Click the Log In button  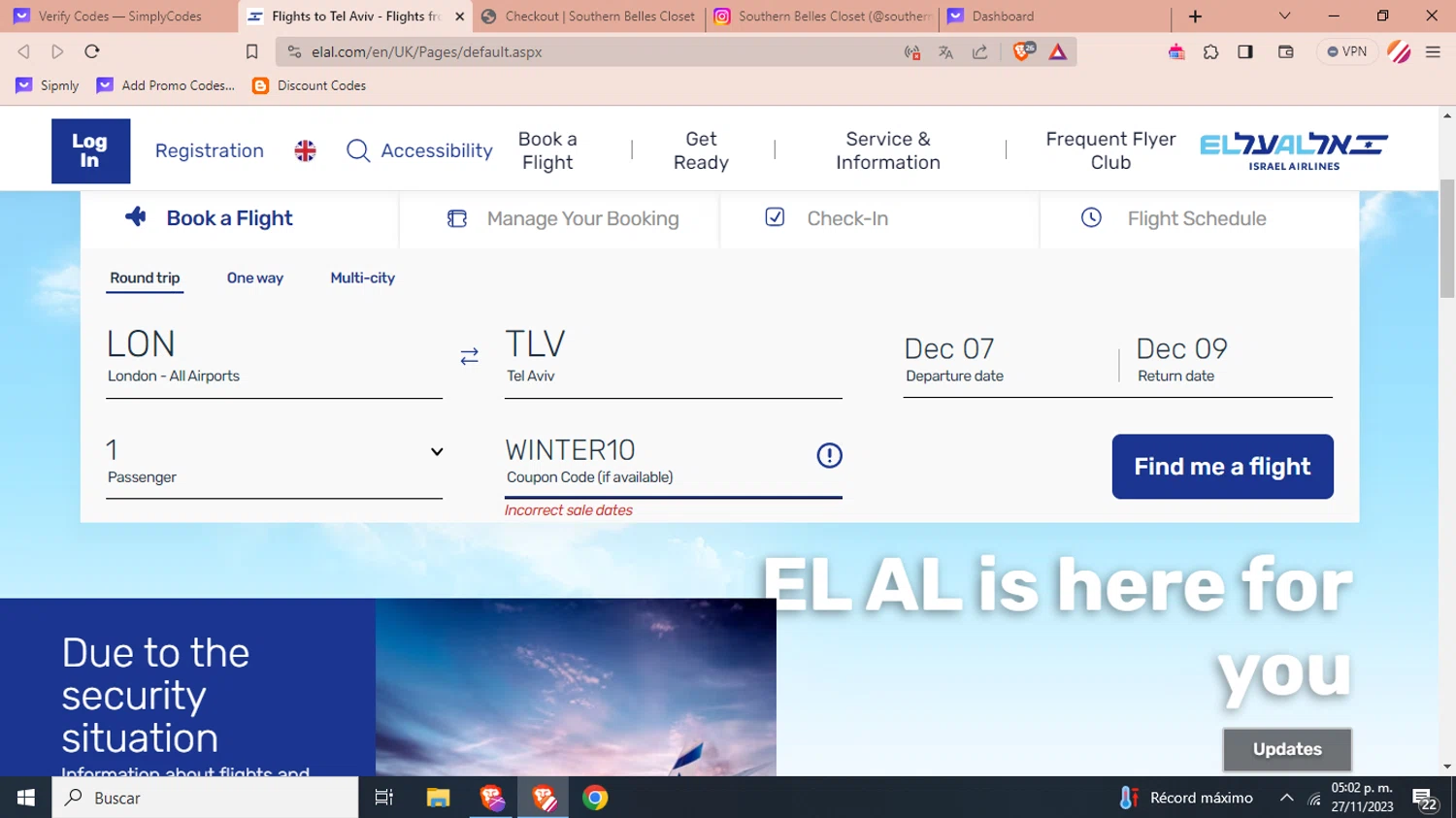tap(90, 150)
